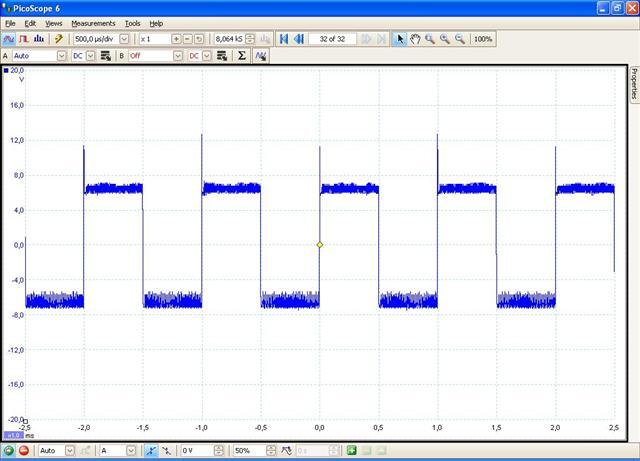The width and height of the screenshot is (640, 461).
Task: Select the Hand pan tool
Action: pos(414,39)
